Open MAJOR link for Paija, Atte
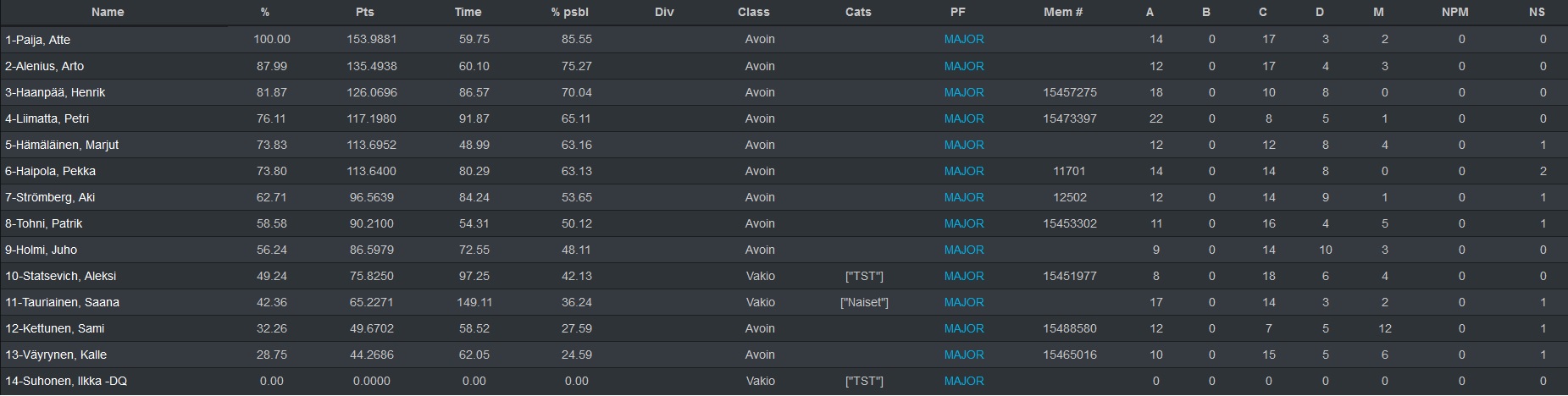 [964, 39]
